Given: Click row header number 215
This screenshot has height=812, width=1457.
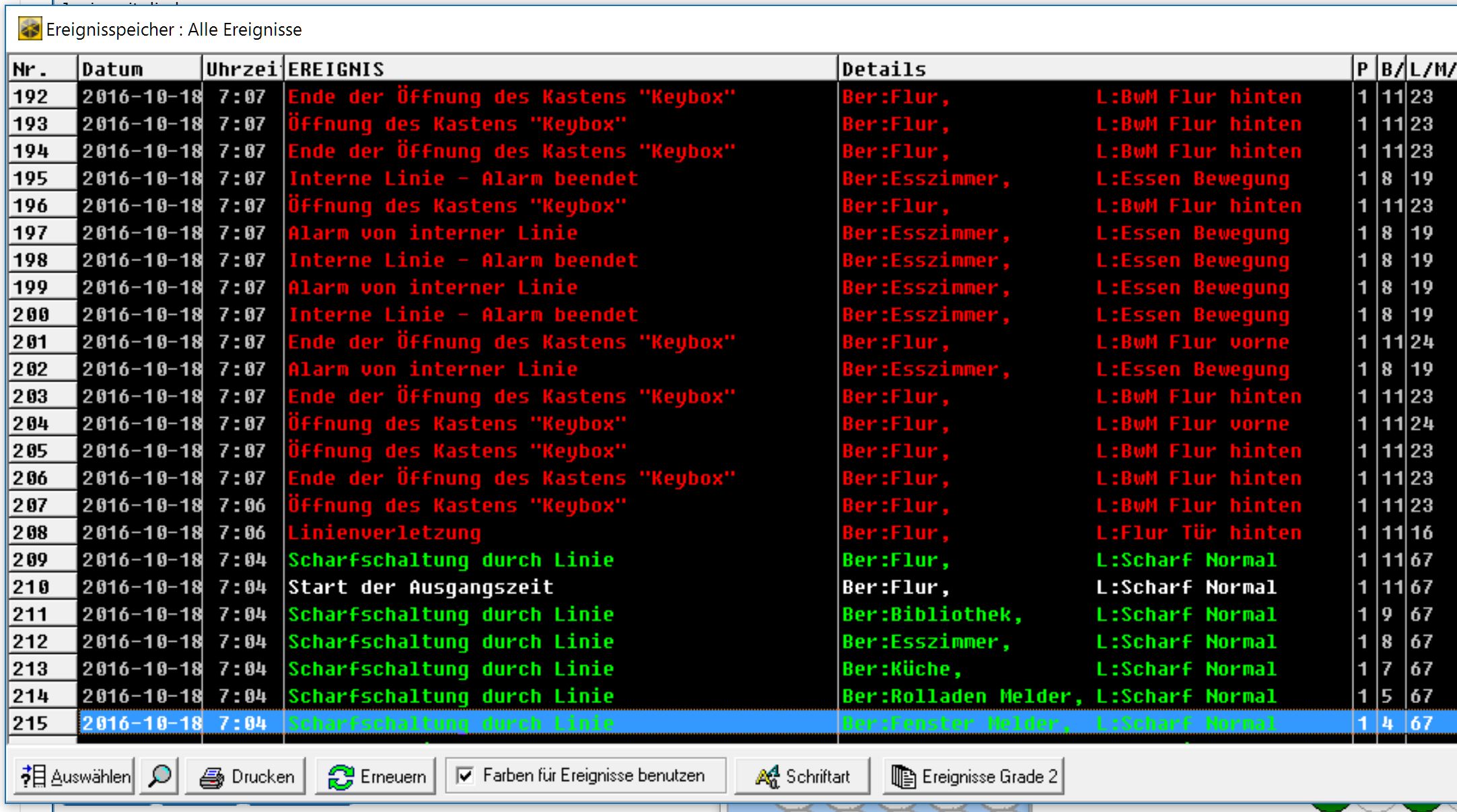Looking at the screenshot, I should click(x=42, y=723).
